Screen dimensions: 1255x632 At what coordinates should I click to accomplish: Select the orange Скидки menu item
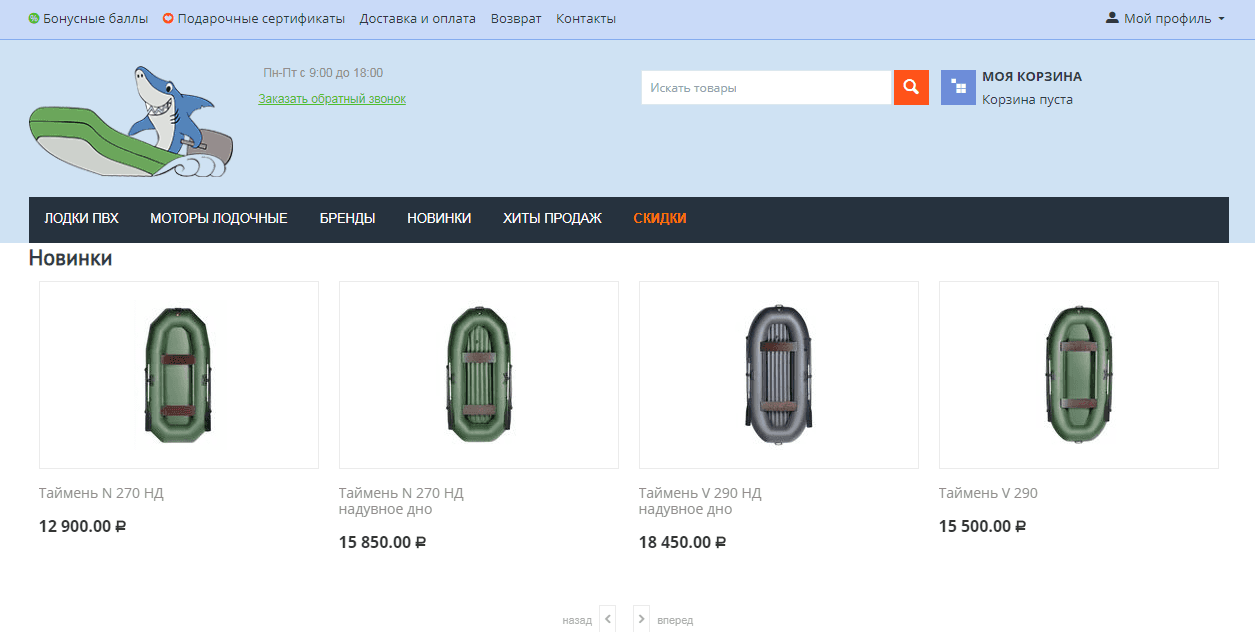point(660,218)
